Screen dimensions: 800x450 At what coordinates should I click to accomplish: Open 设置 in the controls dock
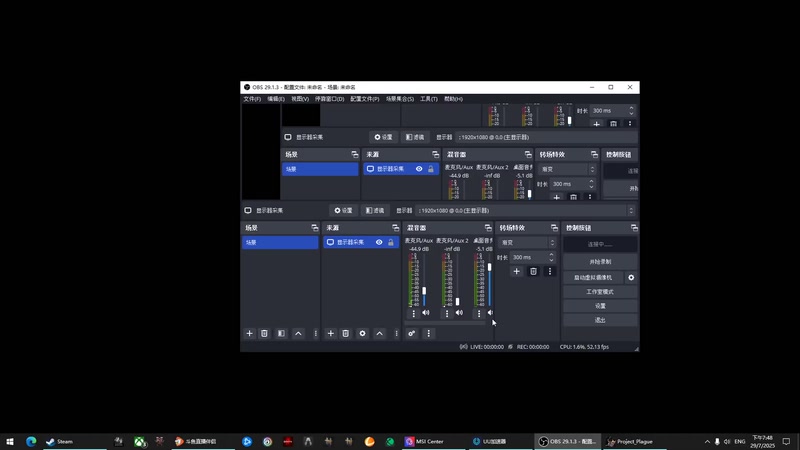(x=600, y=306)
